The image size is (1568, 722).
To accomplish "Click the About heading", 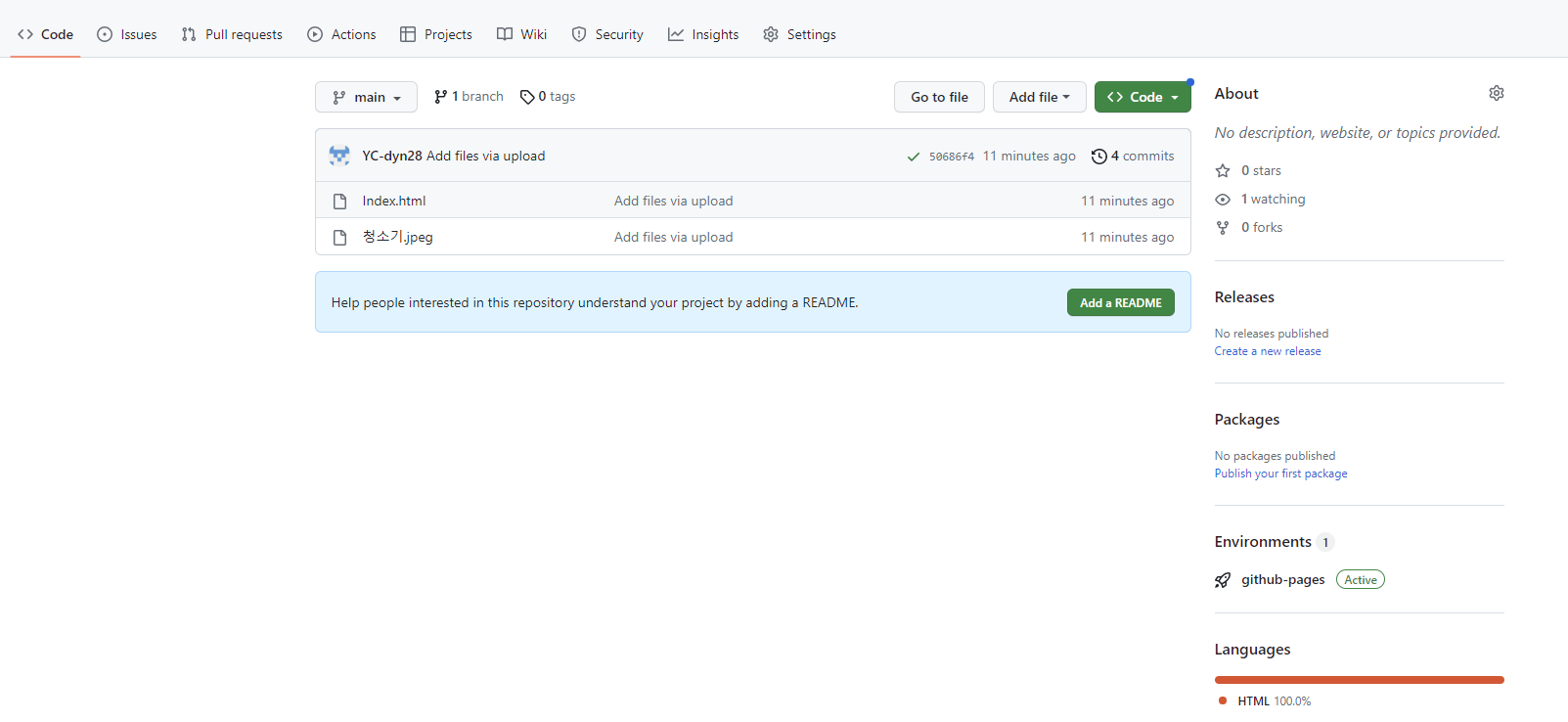I will click(x=1236, y=94).
